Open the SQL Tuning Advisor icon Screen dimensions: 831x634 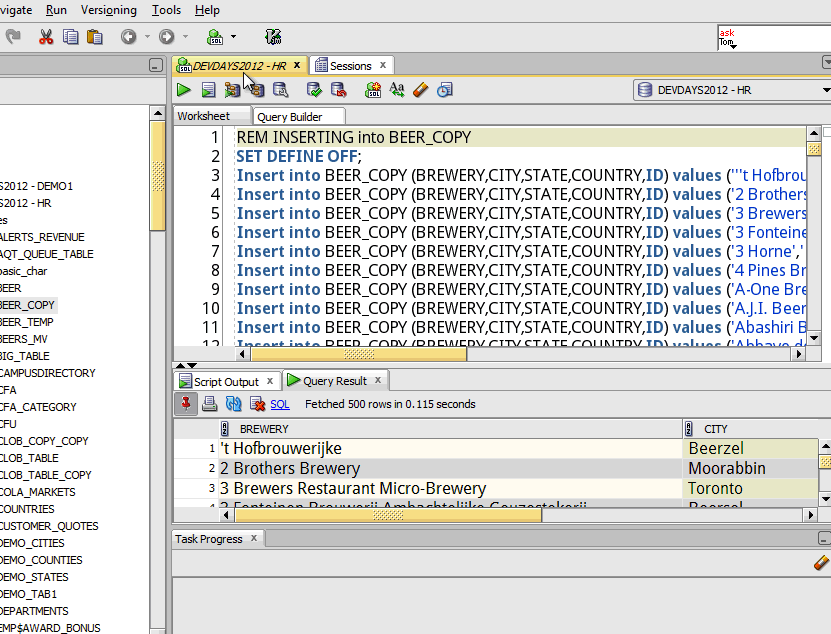point(280,90)
